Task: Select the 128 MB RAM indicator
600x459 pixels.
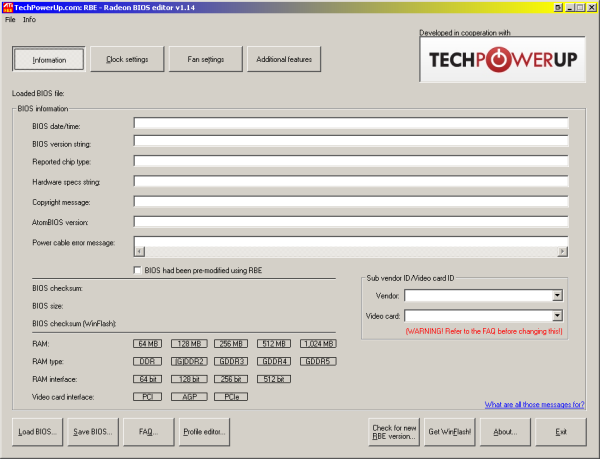Action: (x=189, y=343)
